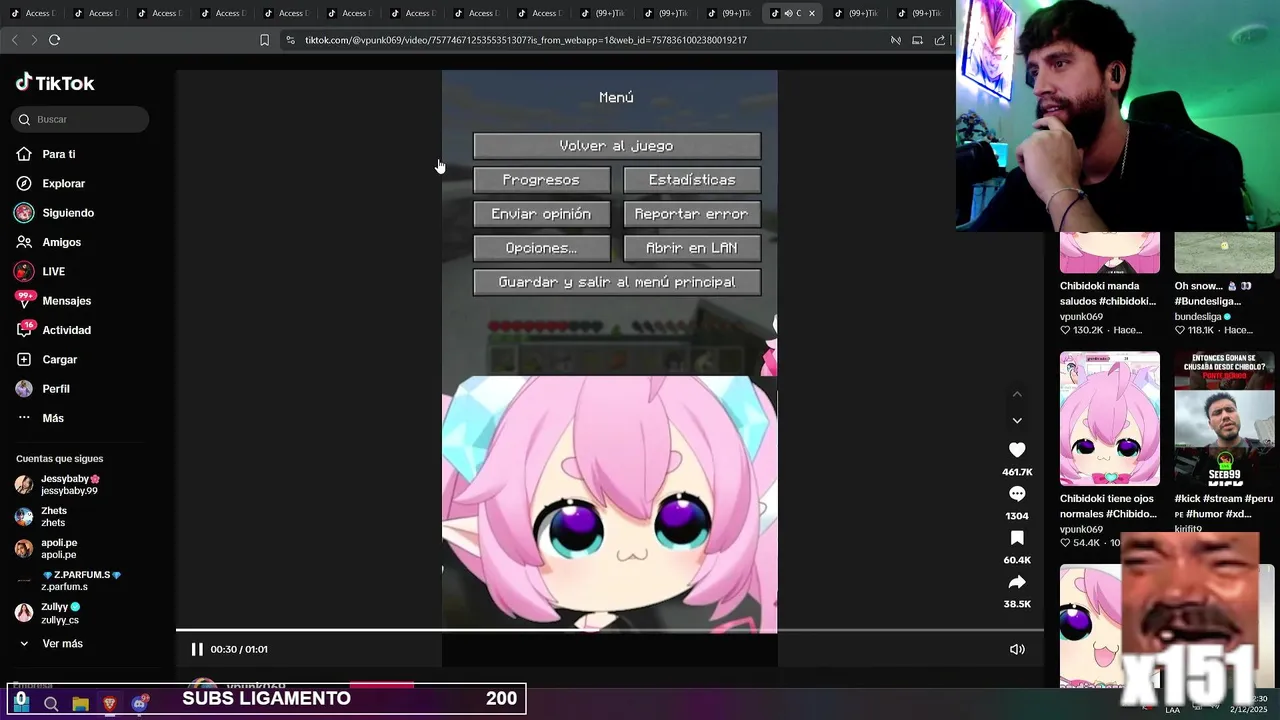This screenshot has height=720, width=1280.
Task: Save video with bookmark icon
Action: pos(1017,538)
